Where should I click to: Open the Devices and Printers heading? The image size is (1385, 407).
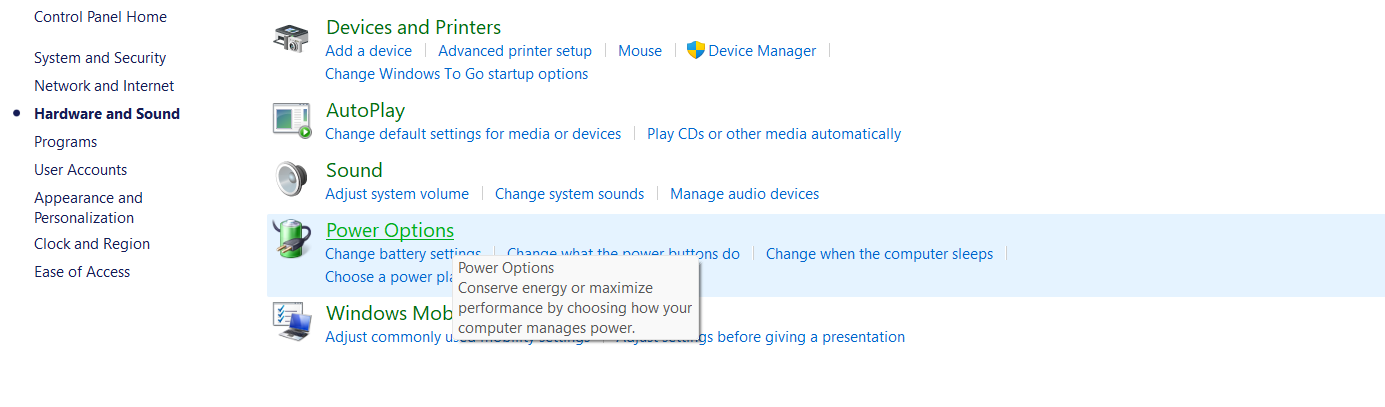pyautogui.click(x=413, y=27)
